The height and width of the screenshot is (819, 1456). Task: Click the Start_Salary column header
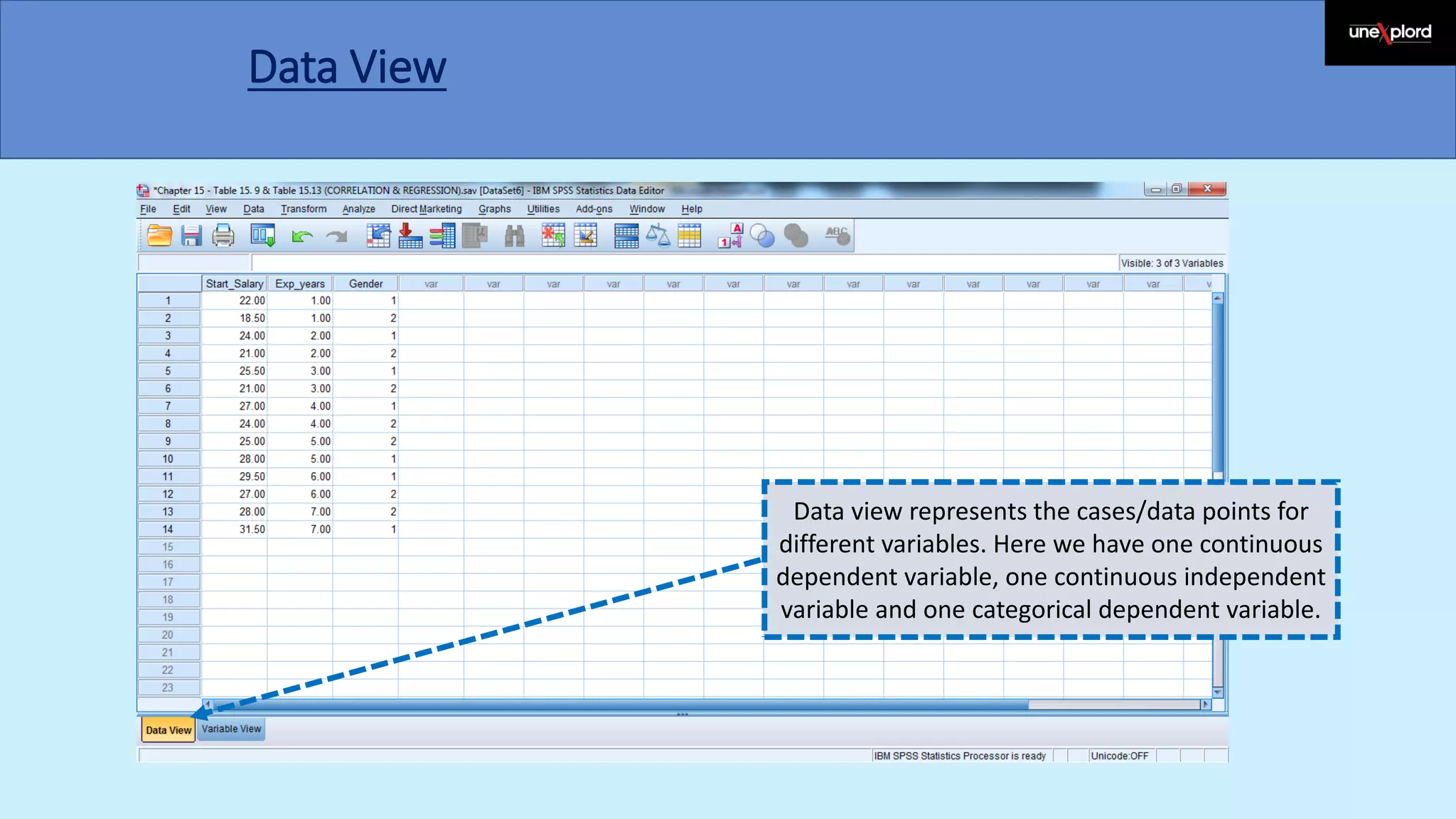point(234,284)
